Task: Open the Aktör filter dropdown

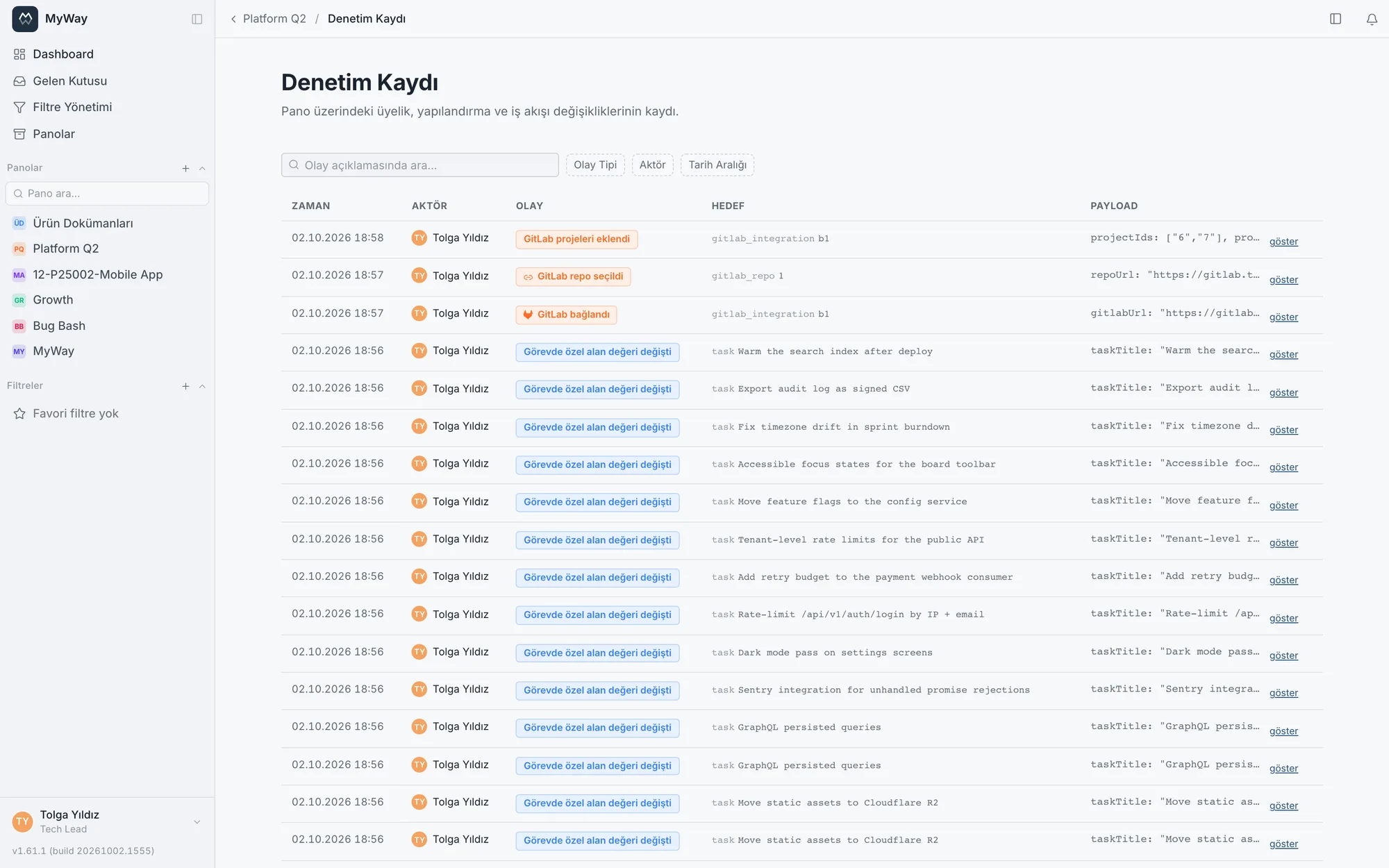Action: pos(652,165)
